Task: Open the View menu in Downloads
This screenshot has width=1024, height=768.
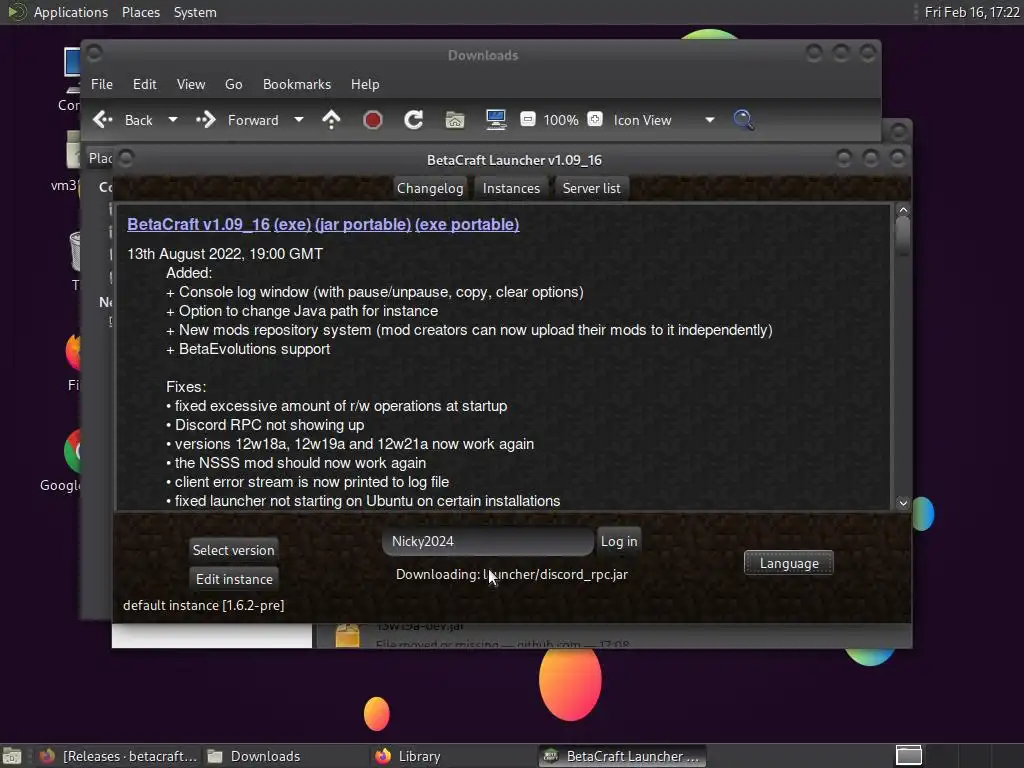Action: 191,84
